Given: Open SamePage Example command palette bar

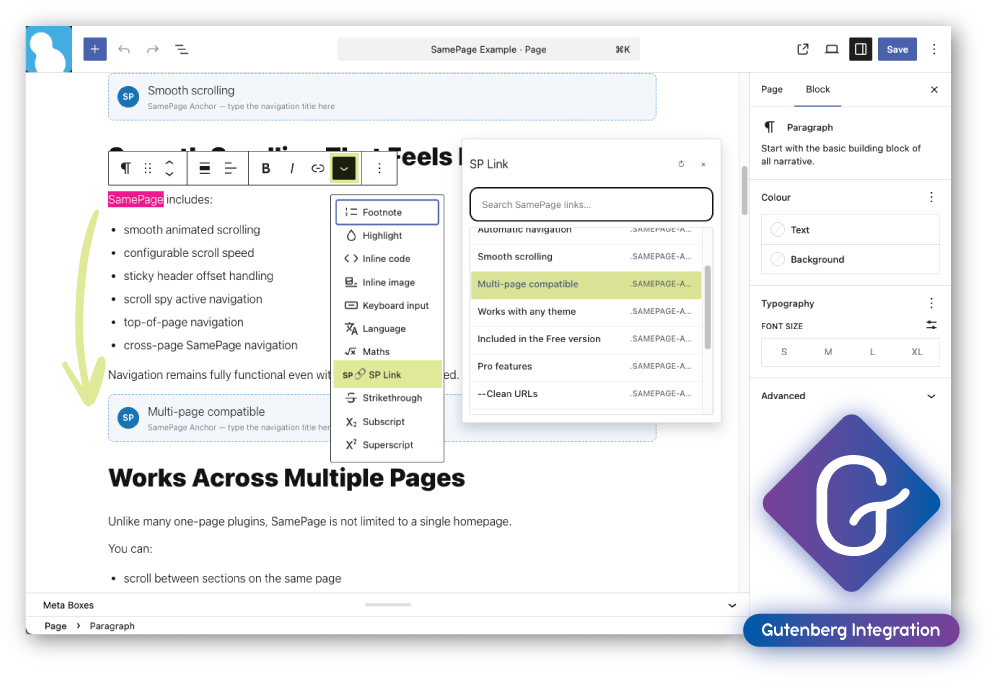Looking at the screenshot, I should coord(489,49).
